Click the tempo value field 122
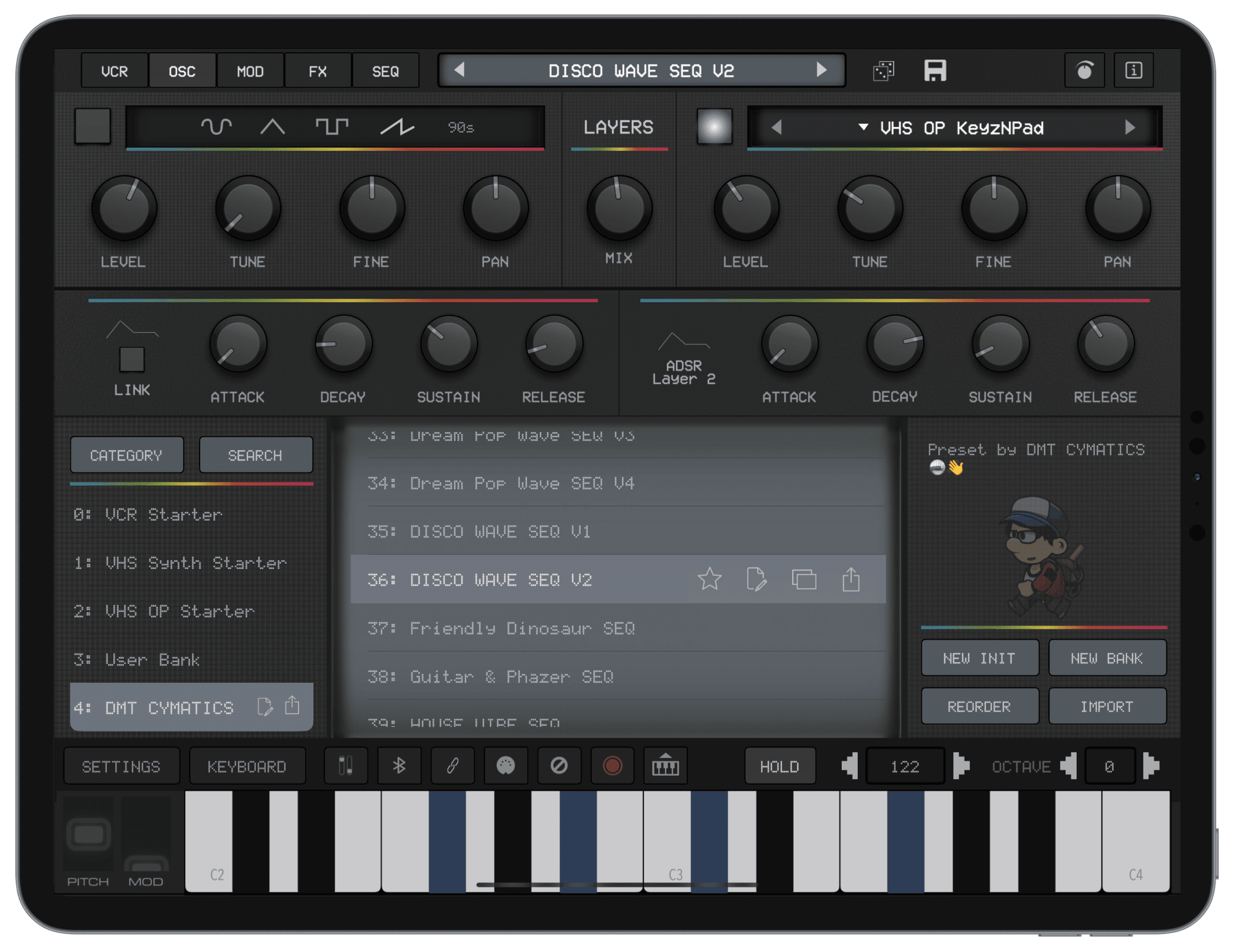This screenshot has width=1234, height=952. click(905, 766)
